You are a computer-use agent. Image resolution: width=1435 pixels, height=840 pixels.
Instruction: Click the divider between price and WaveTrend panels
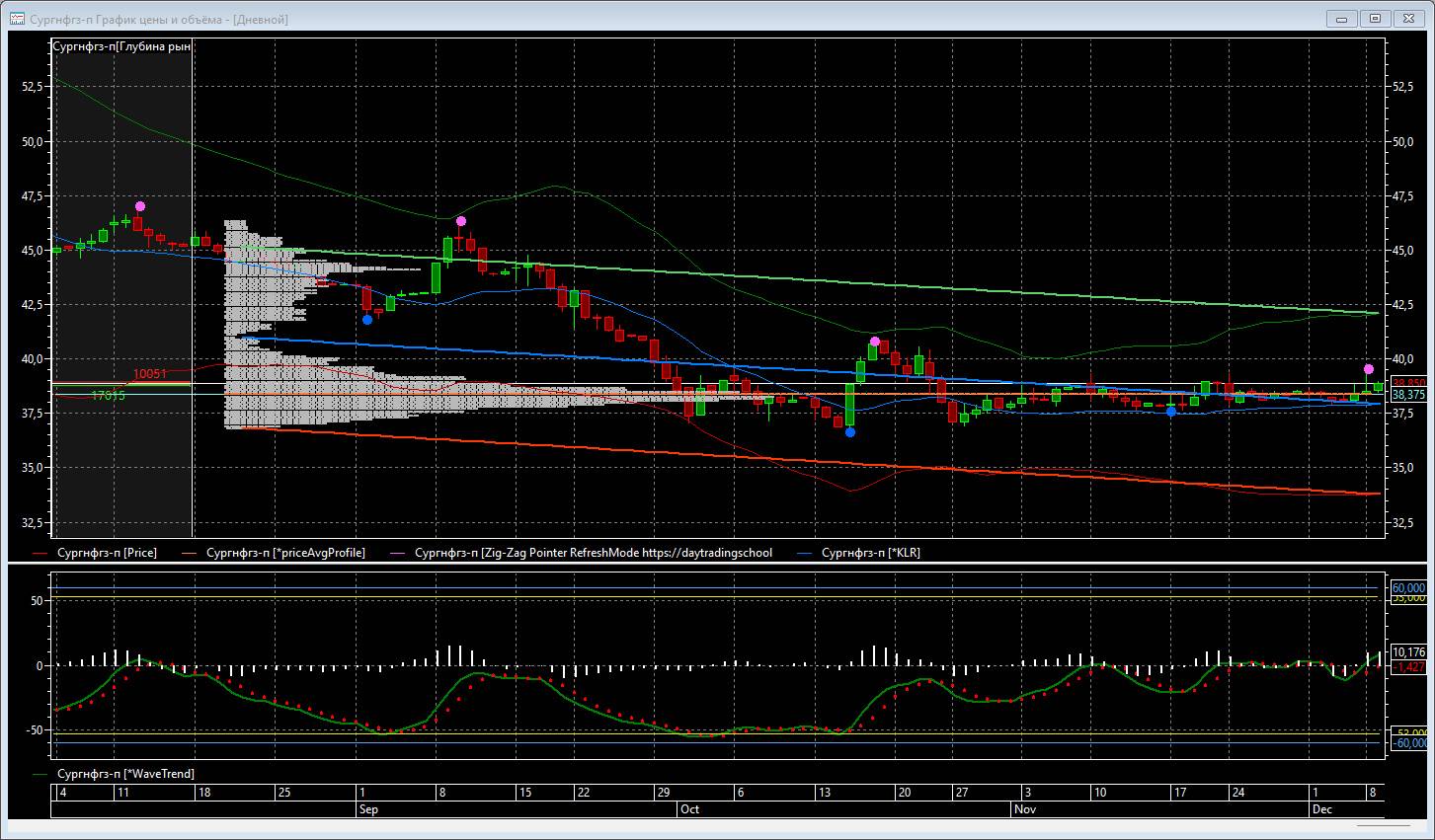click(717, 564)
